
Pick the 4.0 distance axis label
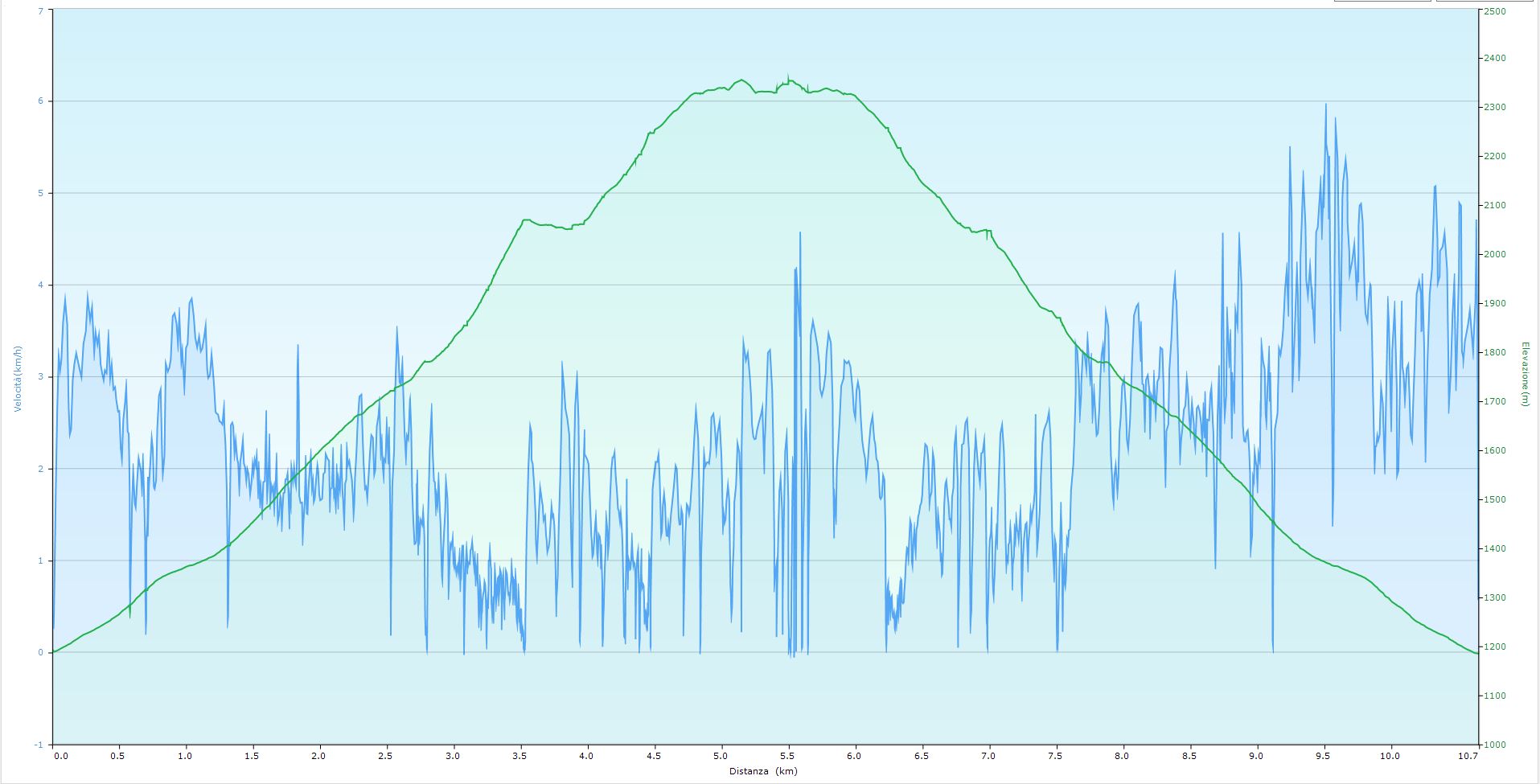[587, 756]
